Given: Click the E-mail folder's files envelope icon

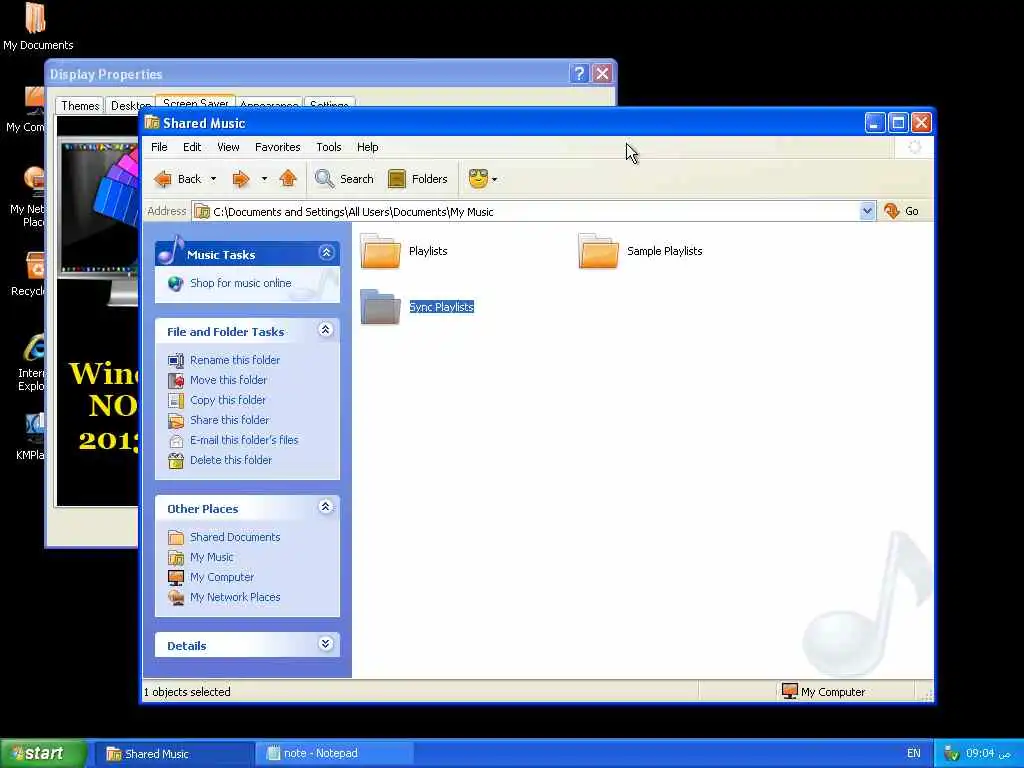Looking at the screenshot, I should pyautogui.click(x=176, y=441).
